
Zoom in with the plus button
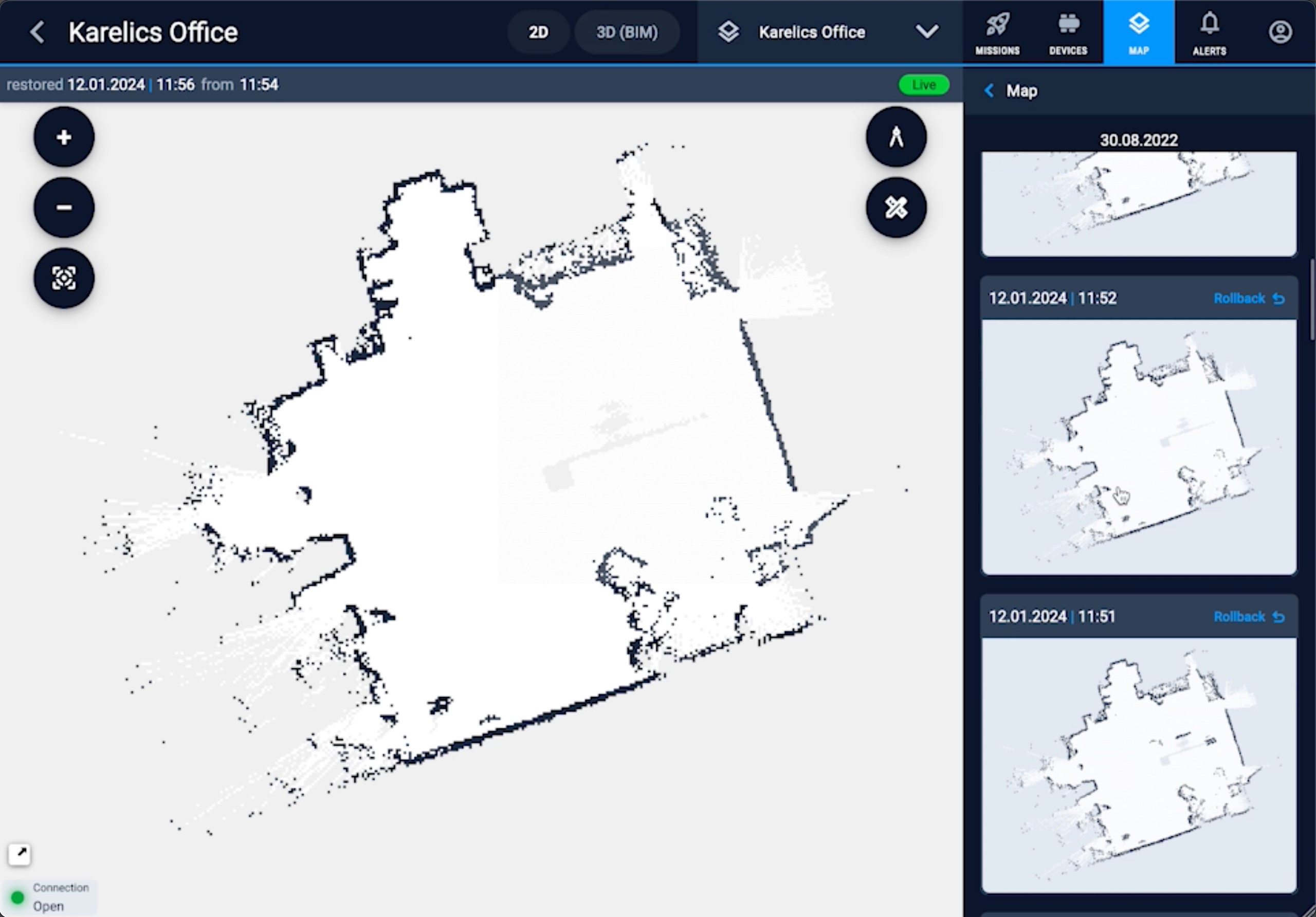64,137
